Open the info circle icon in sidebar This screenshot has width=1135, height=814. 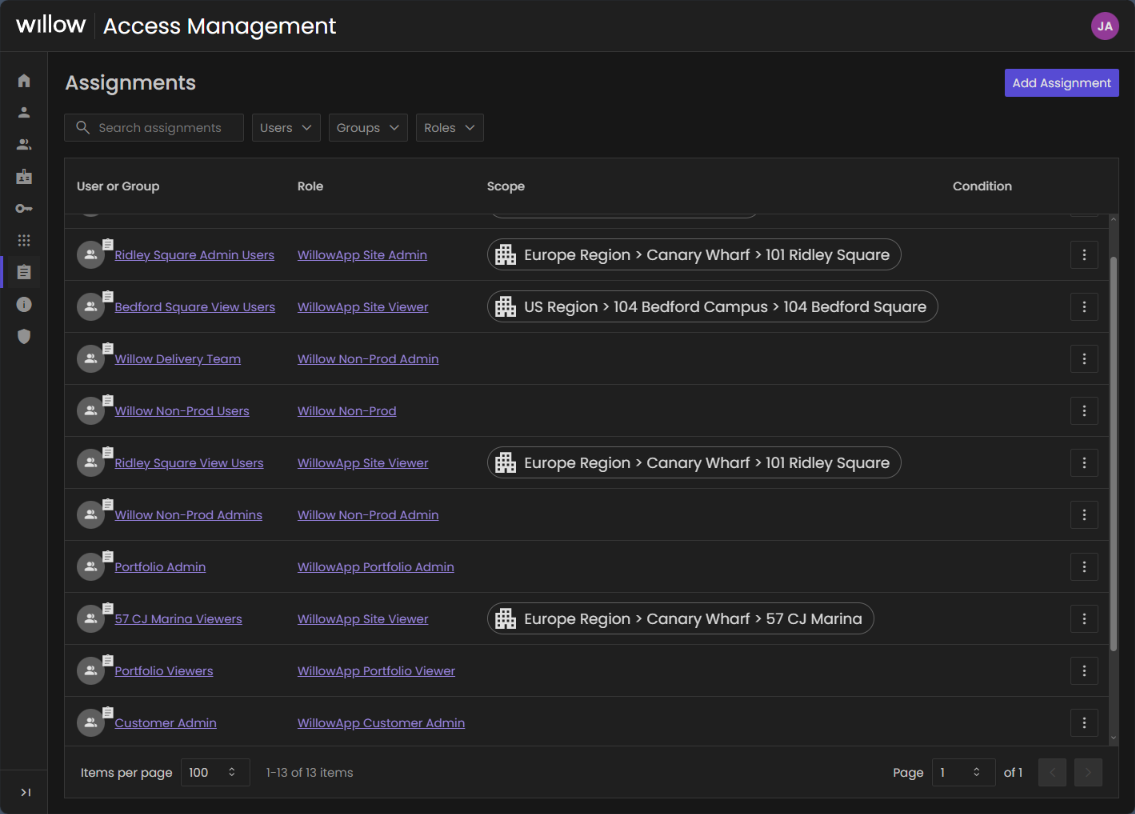click(x=24, y=305)
